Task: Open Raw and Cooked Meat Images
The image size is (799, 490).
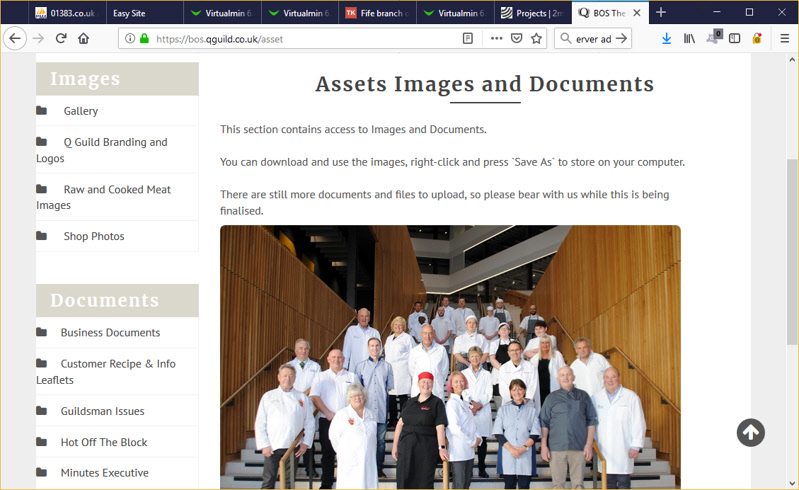Action: 103,197
